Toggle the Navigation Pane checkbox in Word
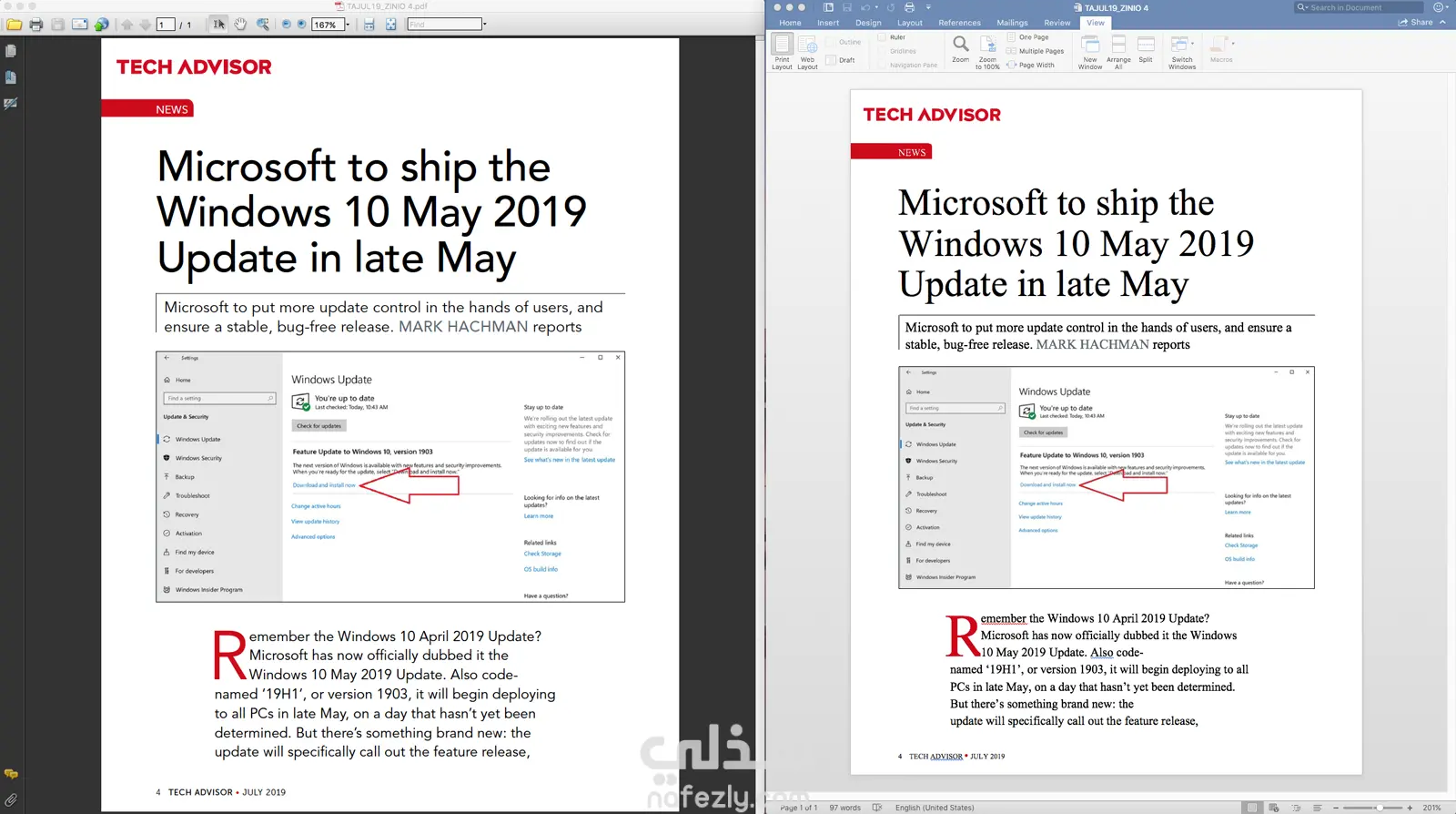The image size is (1456, 814). point(882,65)
